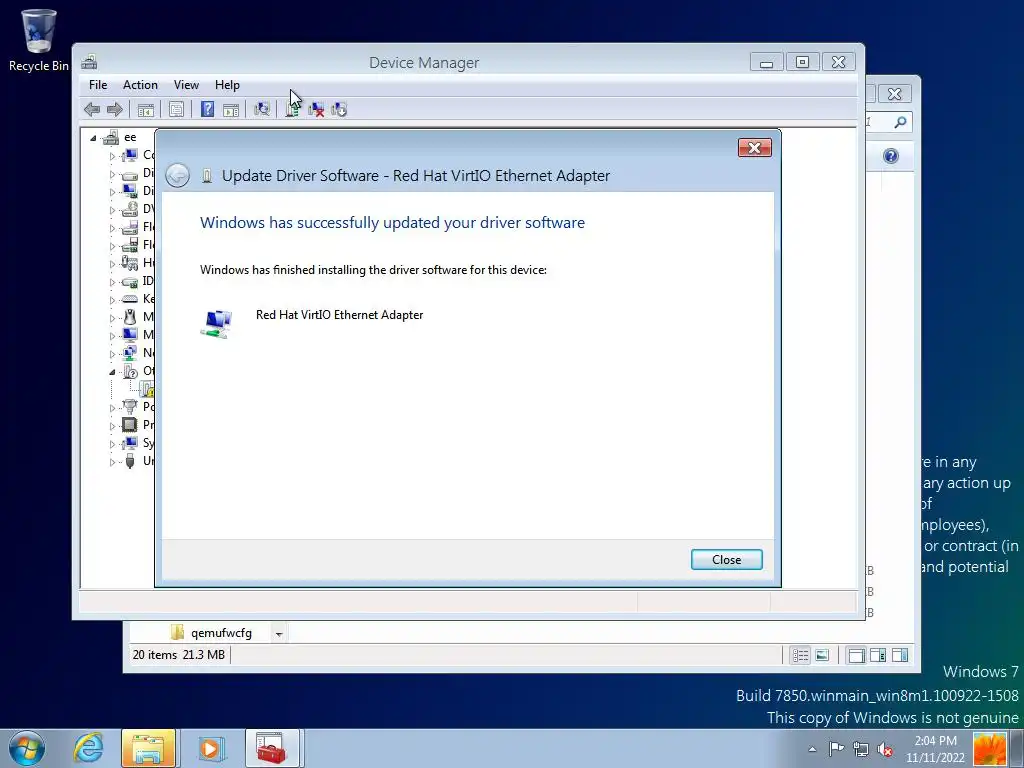The height and width of the screenshot is (768, 1024).
Task: Expand the node with the DVD drive icon
Action: click(x=112, y=210)
